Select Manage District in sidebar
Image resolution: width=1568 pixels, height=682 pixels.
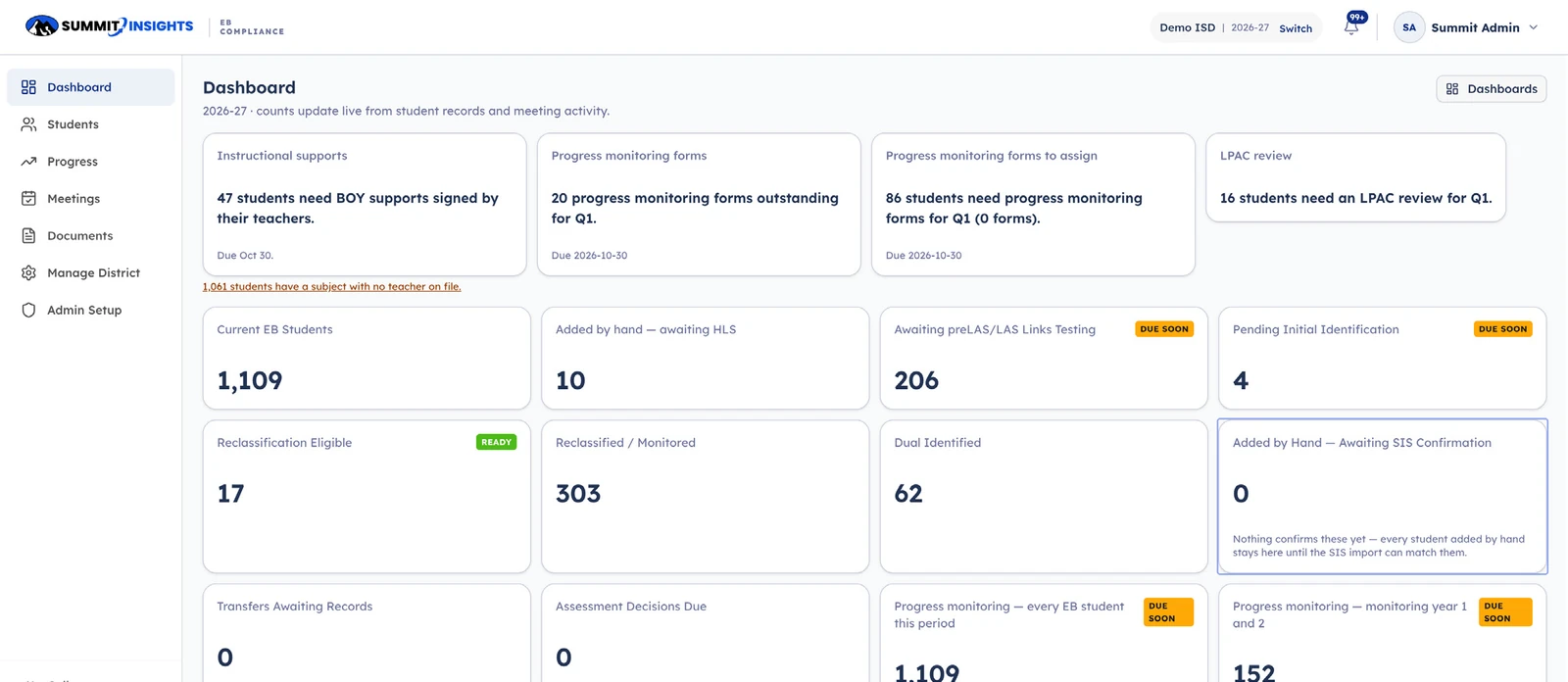(x=91, y=273)
